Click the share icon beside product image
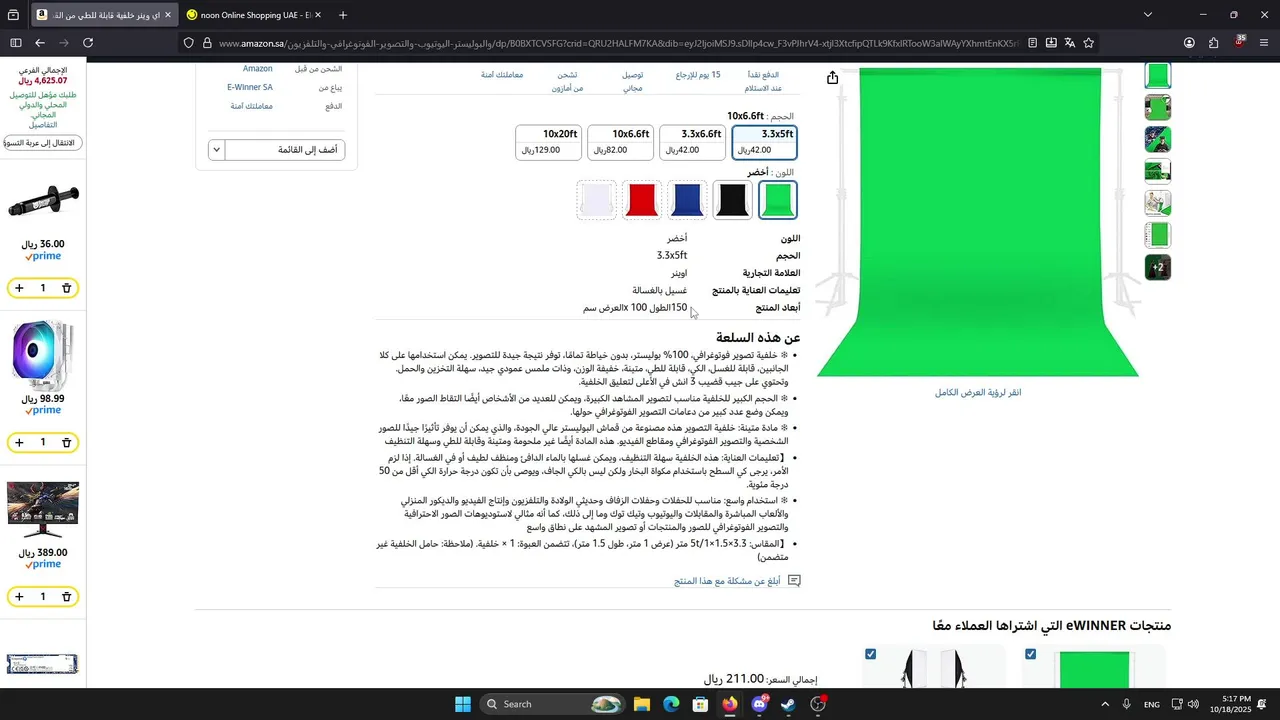The height and width of the screenshot is (720, 1280). (832, 78)
